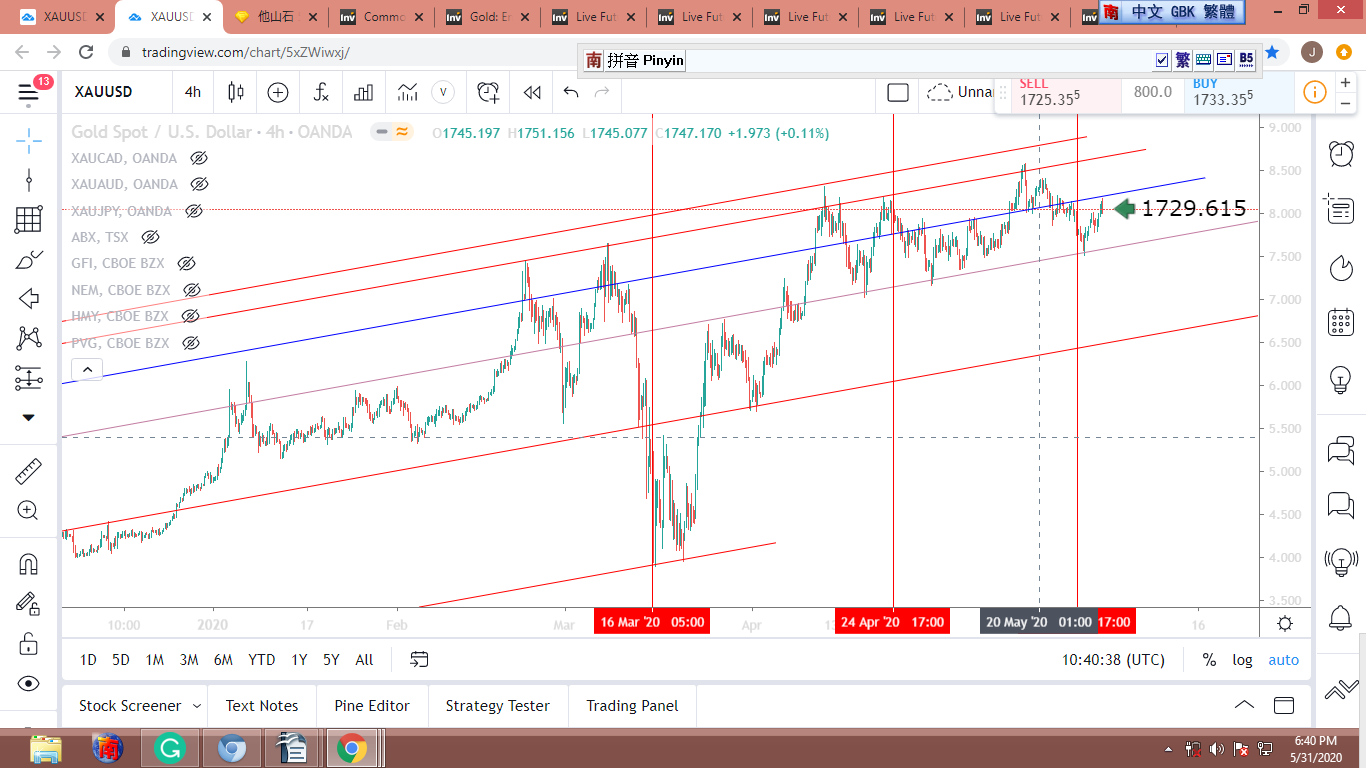Select the arrow shape annotation tool

[28, 298]
